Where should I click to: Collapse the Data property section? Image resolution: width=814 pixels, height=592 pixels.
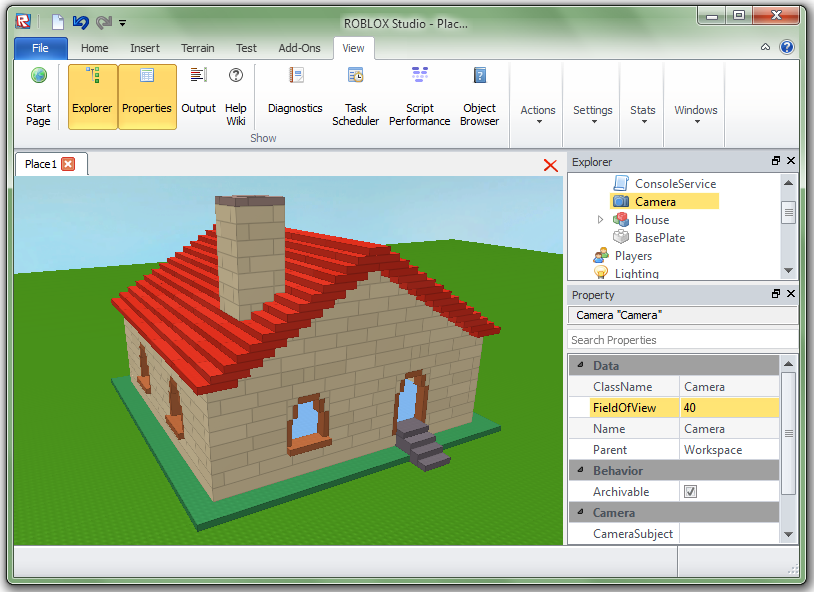580,365
